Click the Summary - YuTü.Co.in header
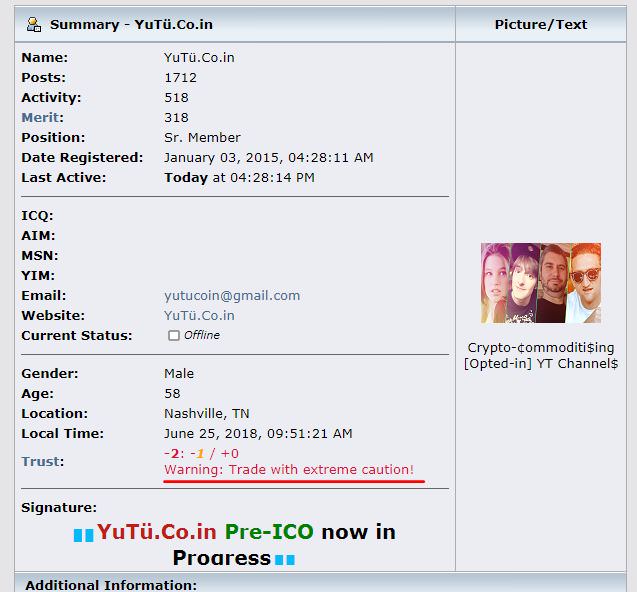The width and height of the screenshot is (637, 592). (131, 24)
